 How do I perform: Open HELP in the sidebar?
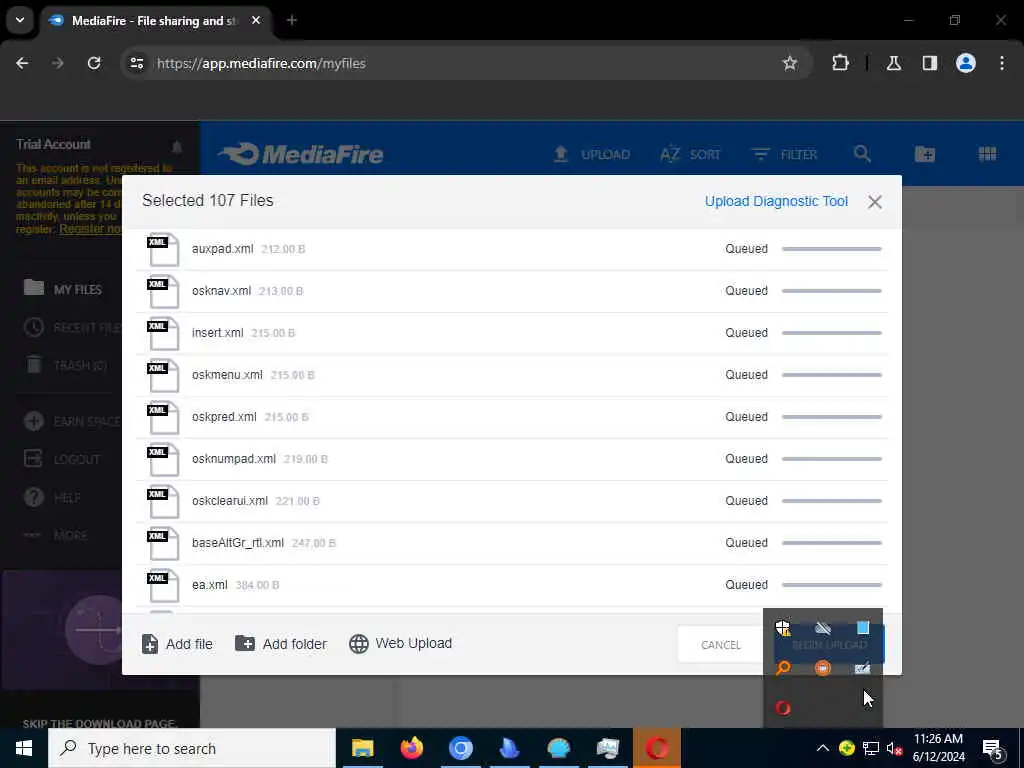pos(52,498)
